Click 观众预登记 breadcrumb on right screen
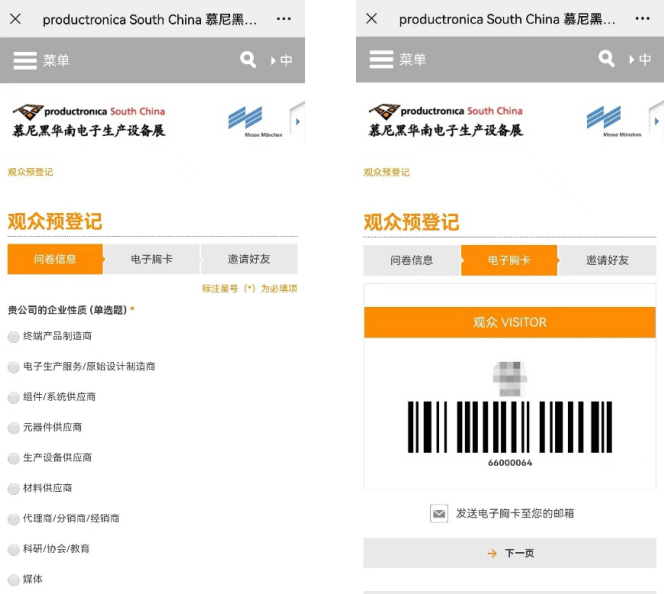 pyautogui.click(x=386, y=172)
